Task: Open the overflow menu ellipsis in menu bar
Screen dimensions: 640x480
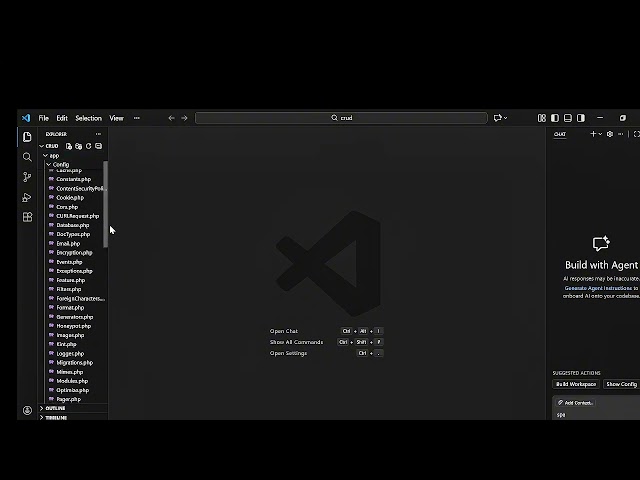Action: (x=137, y=118)
